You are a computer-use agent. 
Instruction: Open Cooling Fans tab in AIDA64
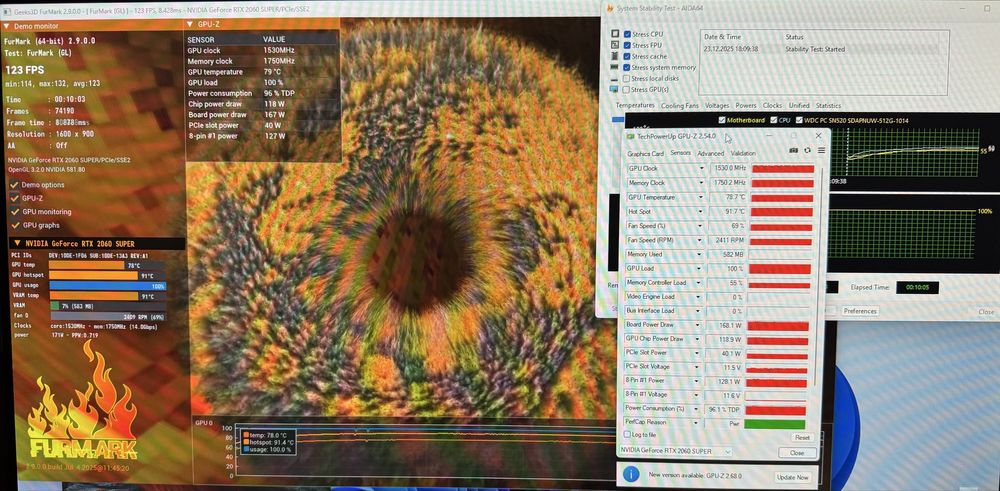(x=679, y=106)
